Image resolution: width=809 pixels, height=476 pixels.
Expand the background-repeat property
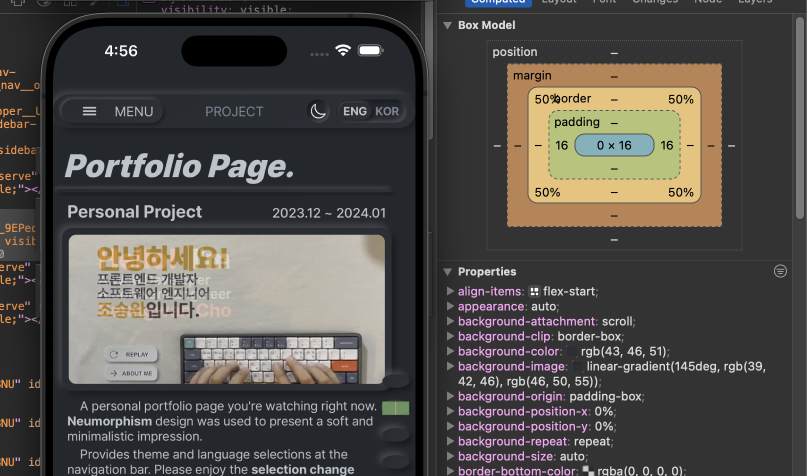coord(450,441)
